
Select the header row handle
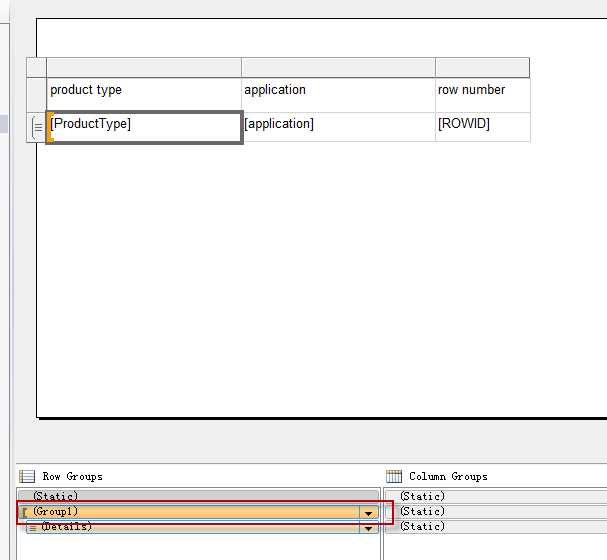(x=36, y=95)
